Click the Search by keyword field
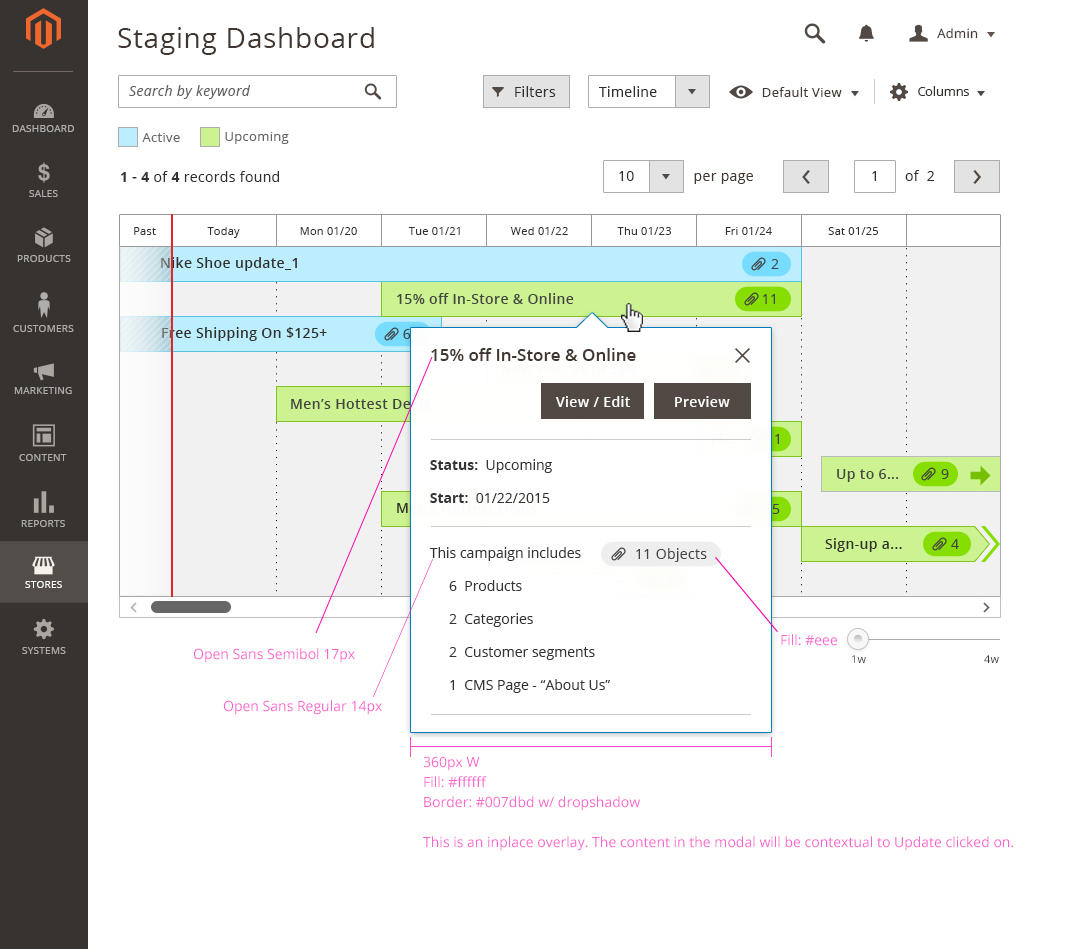This screenshot has width=1086, height=949. 240,91
